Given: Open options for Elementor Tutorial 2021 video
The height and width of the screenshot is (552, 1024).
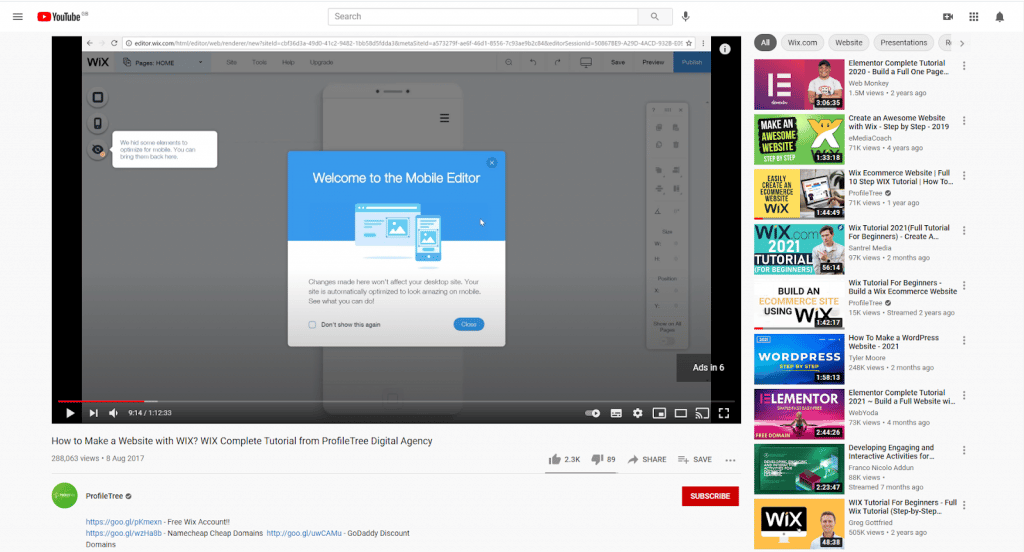Looking at the screenshot, I should pos(964,395).
